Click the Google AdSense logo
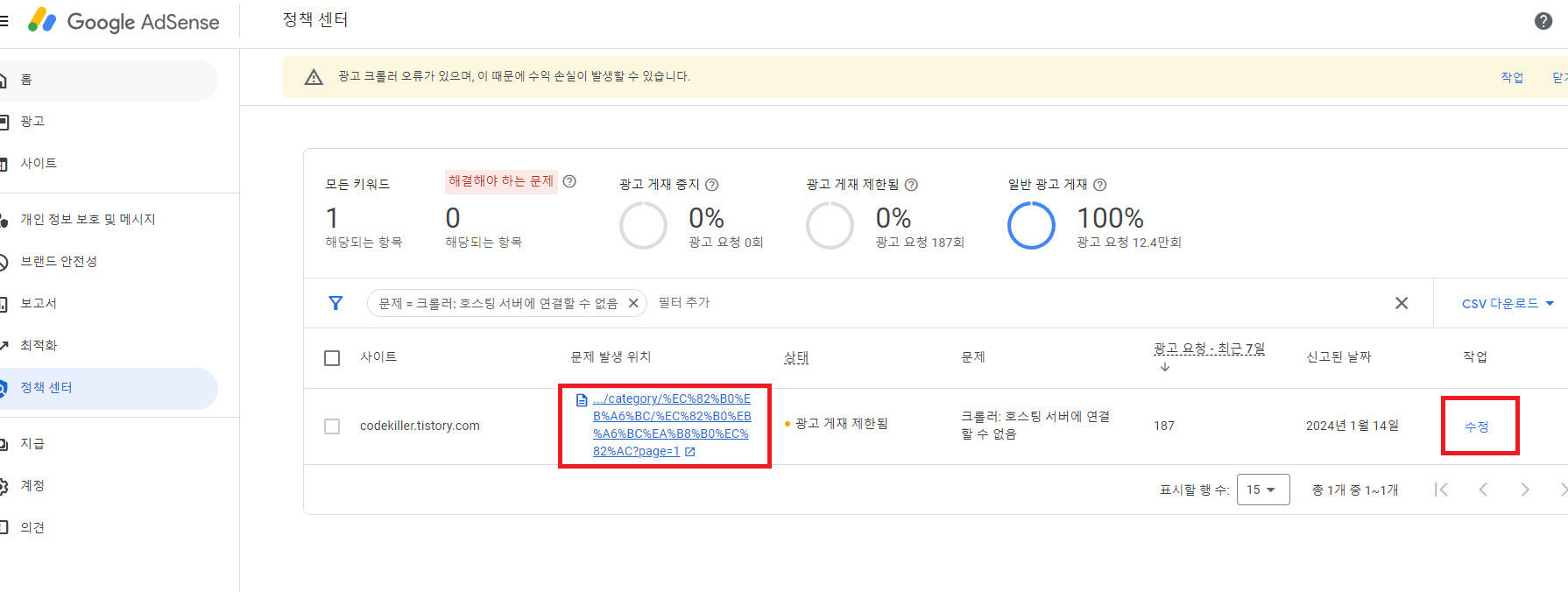Screen dimensions: 1568x592 tap(123, 22)
